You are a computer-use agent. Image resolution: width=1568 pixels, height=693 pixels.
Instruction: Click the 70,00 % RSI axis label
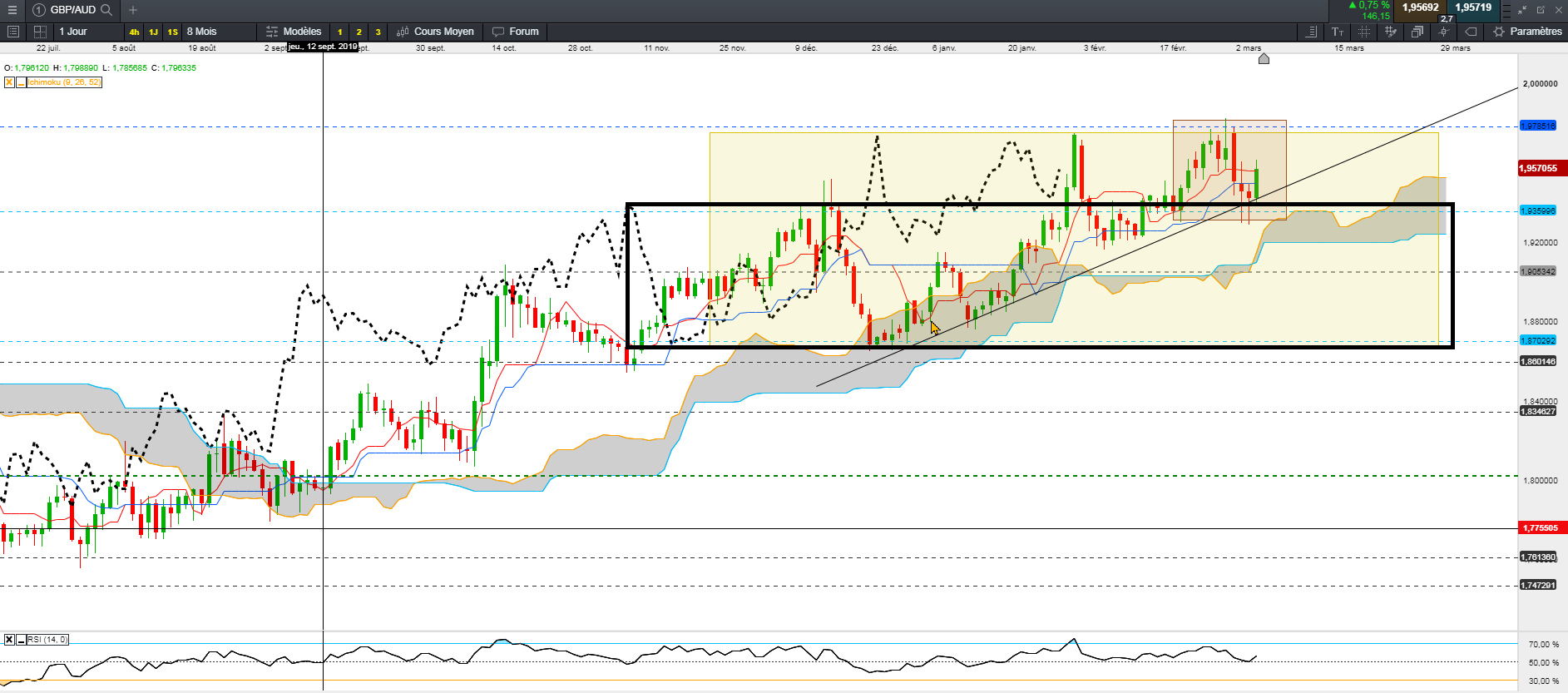(x=1544, y=644)
